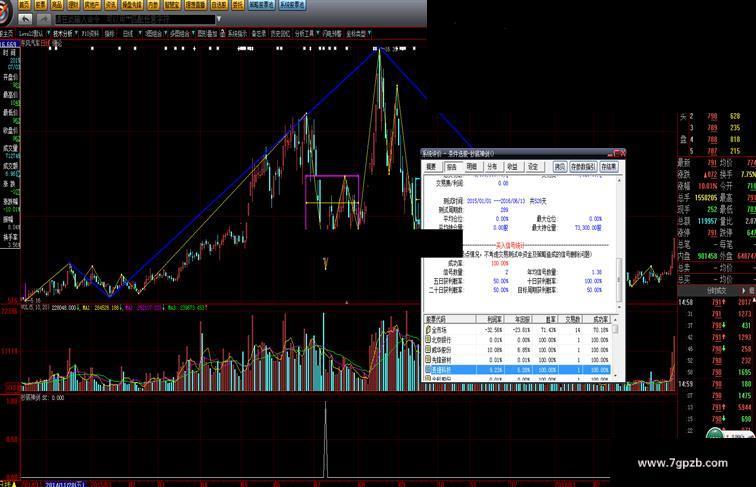Switch to the 报告 tab in the dialog
The image size is (756, 487).
click(452, 166)
